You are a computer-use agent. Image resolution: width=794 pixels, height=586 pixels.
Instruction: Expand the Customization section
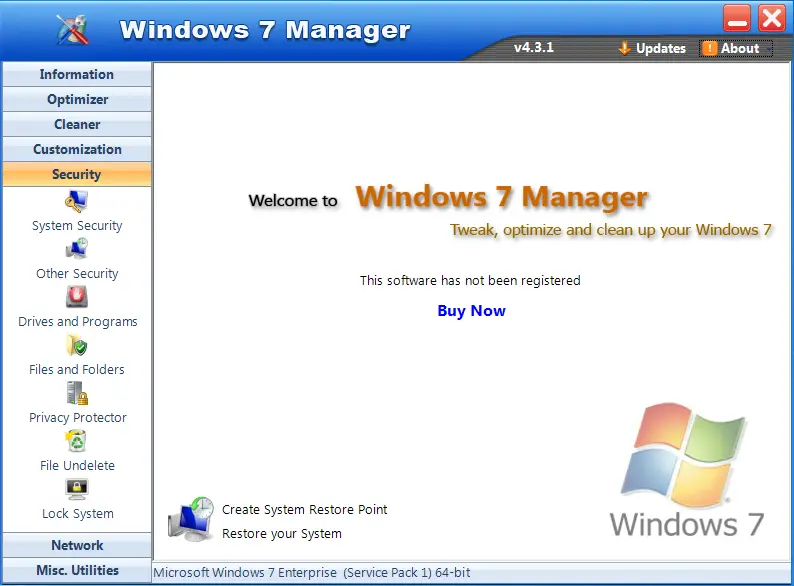point(77,149)
